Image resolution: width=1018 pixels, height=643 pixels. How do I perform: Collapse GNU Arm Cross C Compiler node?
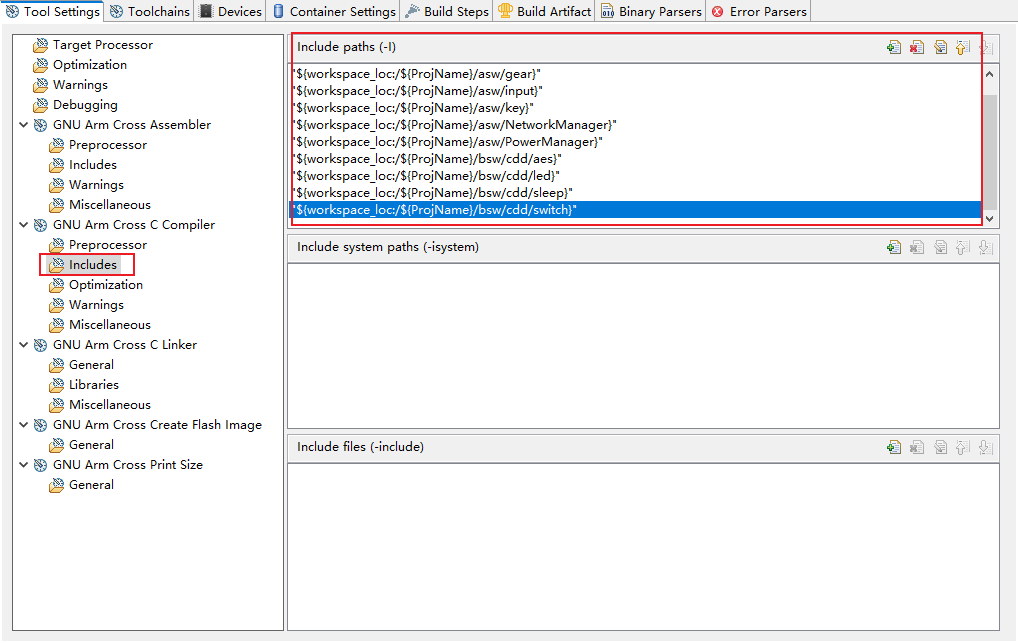click(x=23, y=225)
